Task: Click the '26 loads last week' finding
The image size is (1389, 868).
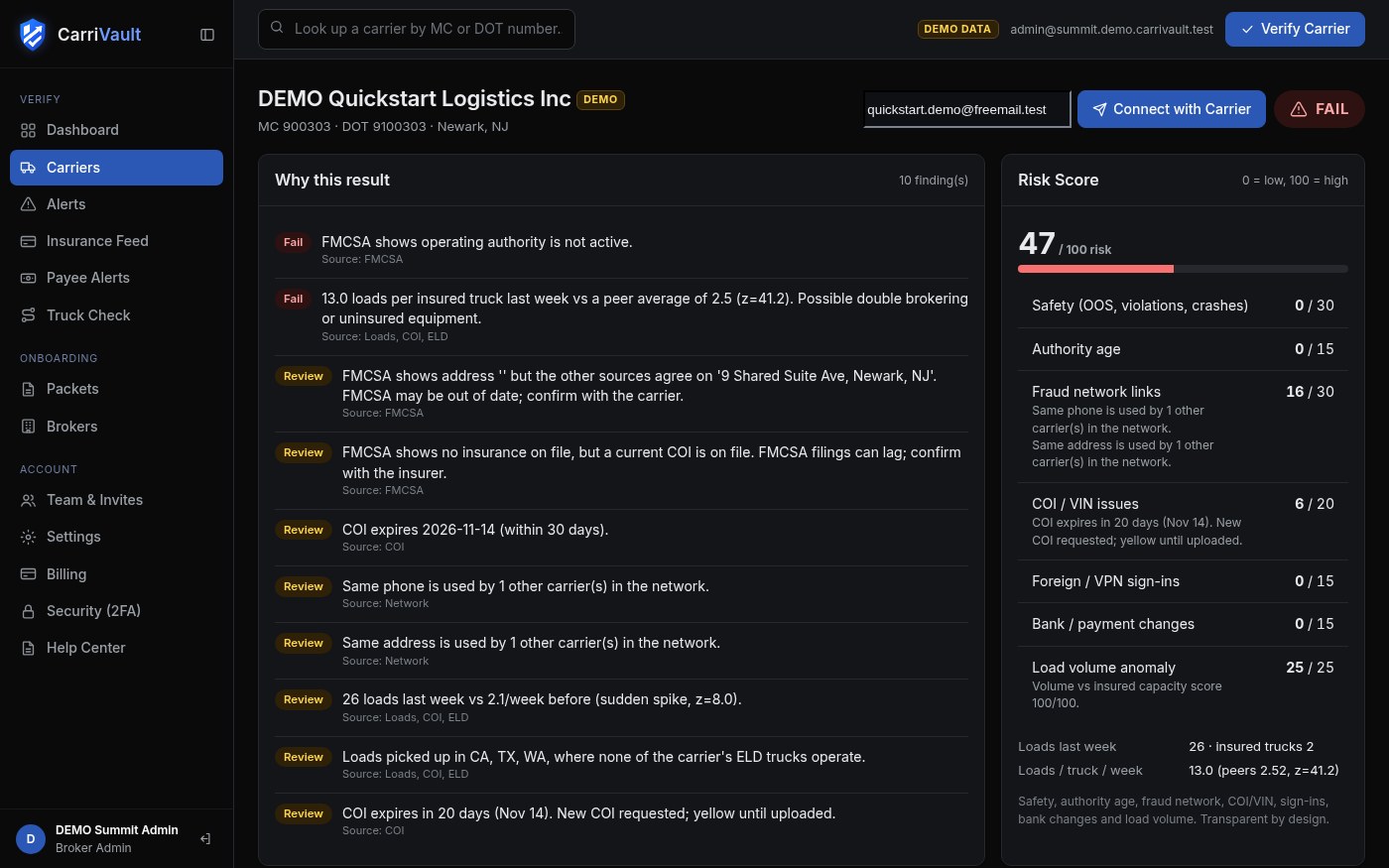Action: [622, 707]
